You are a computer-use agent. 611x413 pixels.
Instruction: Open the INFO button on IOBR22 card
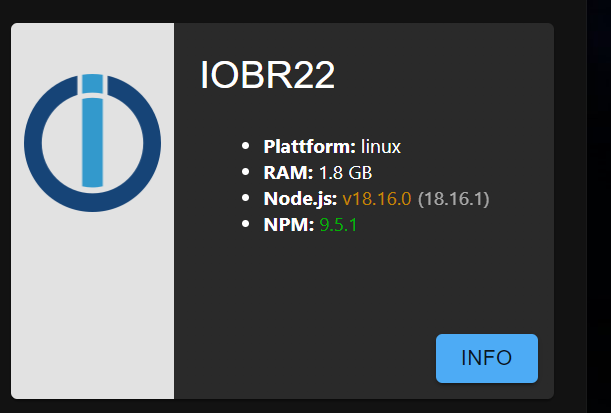coord(487,358)
